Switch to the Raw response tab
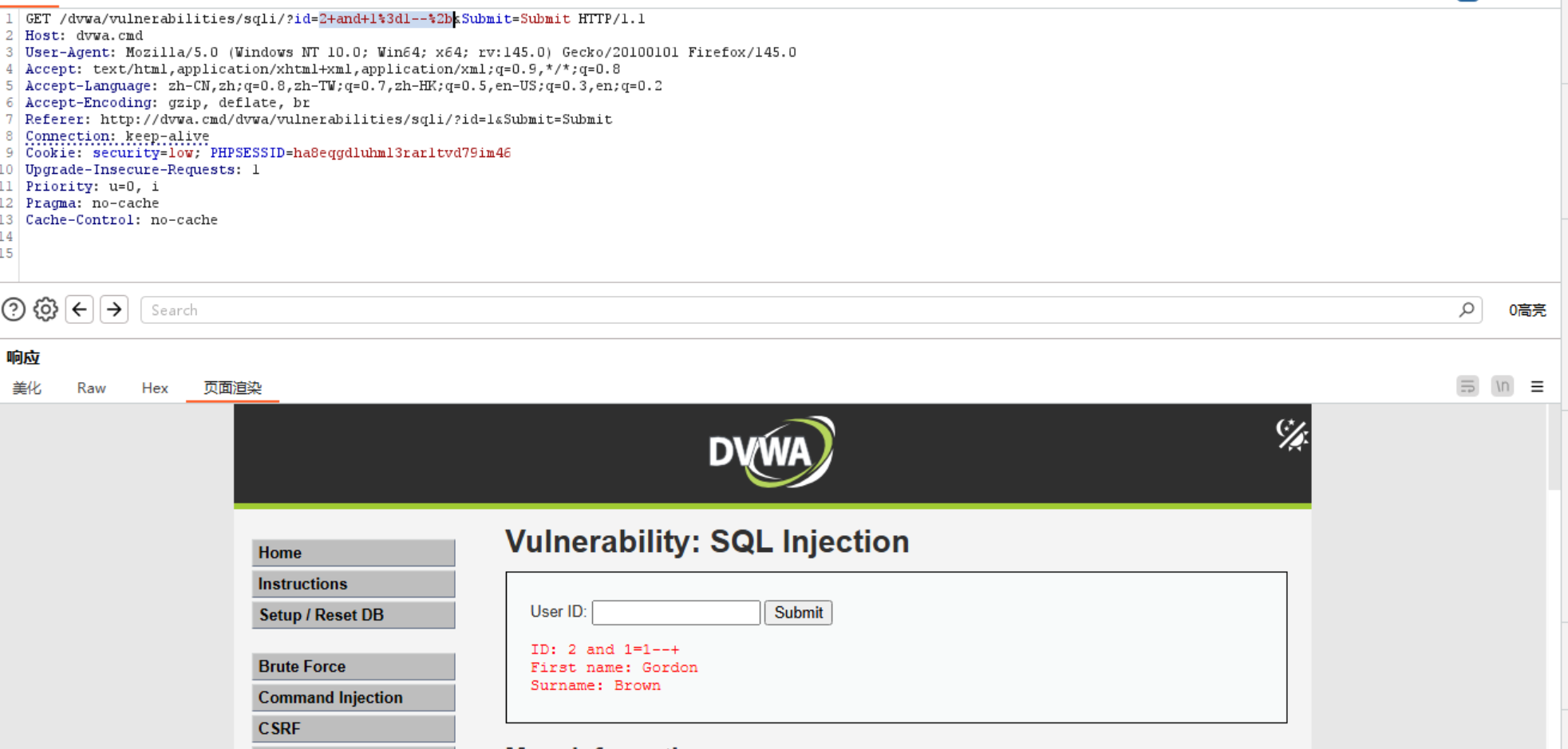This screenshot has height=749, width=1568. pyautogui.click(x=90, y=388)
